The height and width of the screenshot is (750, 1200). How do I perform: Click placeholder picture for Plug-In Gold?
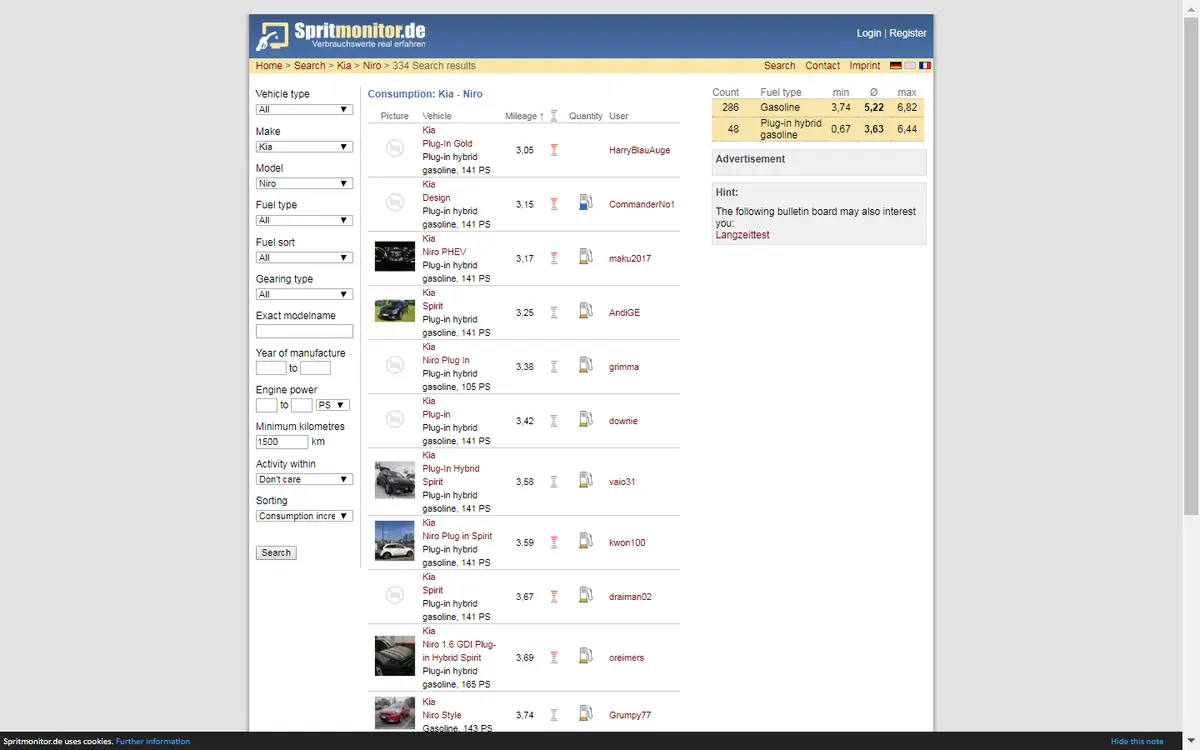(394, 149)
